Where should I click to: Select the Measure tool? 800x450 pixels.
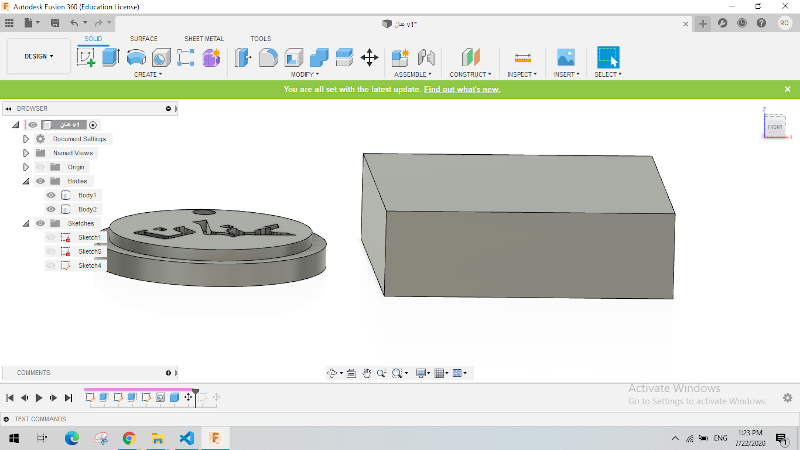[522, 58]
